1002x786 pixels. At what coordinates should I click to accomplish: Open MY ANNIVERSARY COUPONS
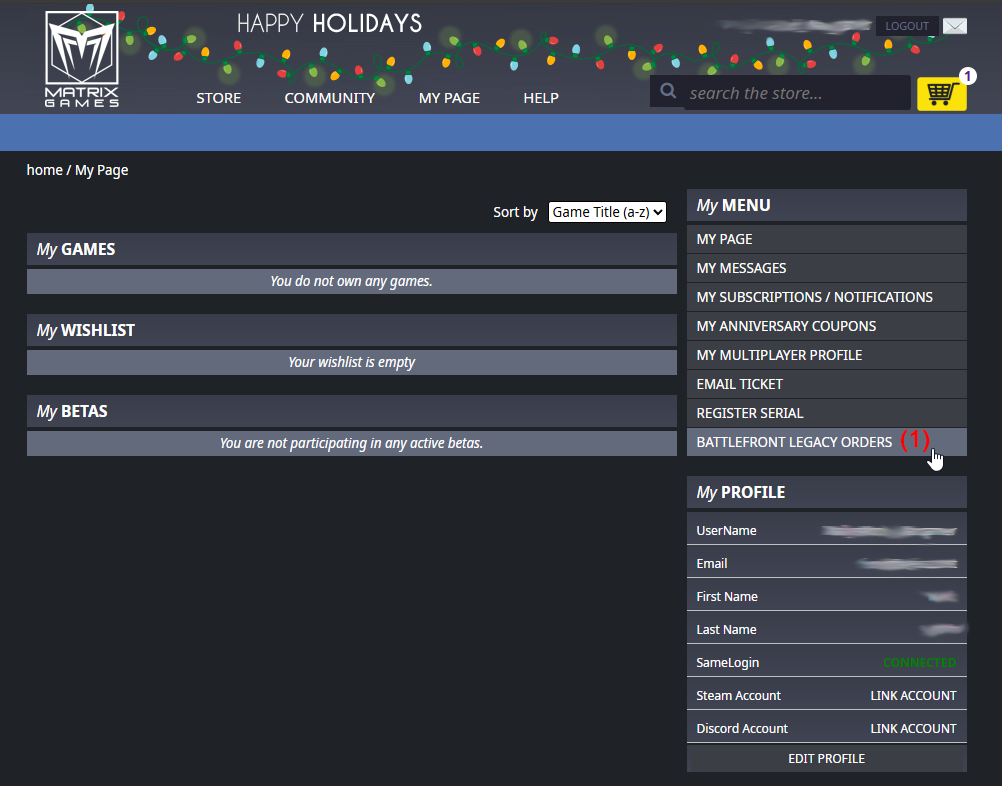826,326
